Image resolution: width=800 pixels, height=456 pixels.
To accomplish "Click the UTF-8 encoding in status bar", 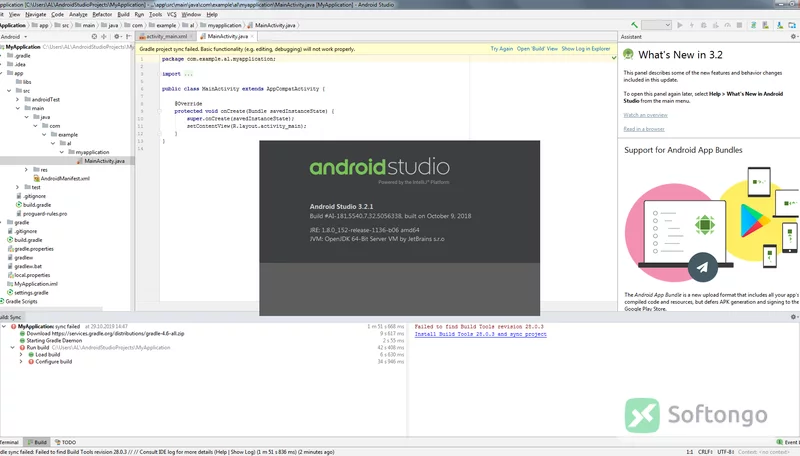I will pos(726,452).
